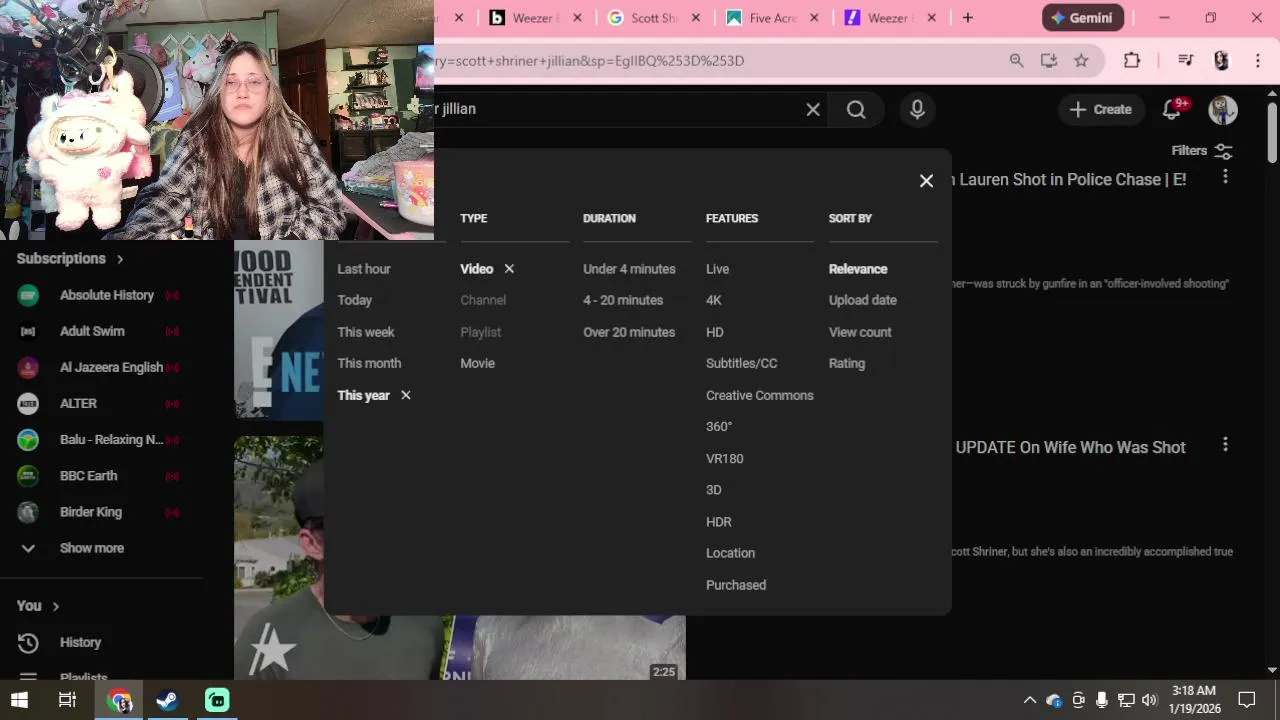Remove the Video type filter
The width and height of the screenshot is (1280, 720).
pyautogui.click(x=509, y=269)
